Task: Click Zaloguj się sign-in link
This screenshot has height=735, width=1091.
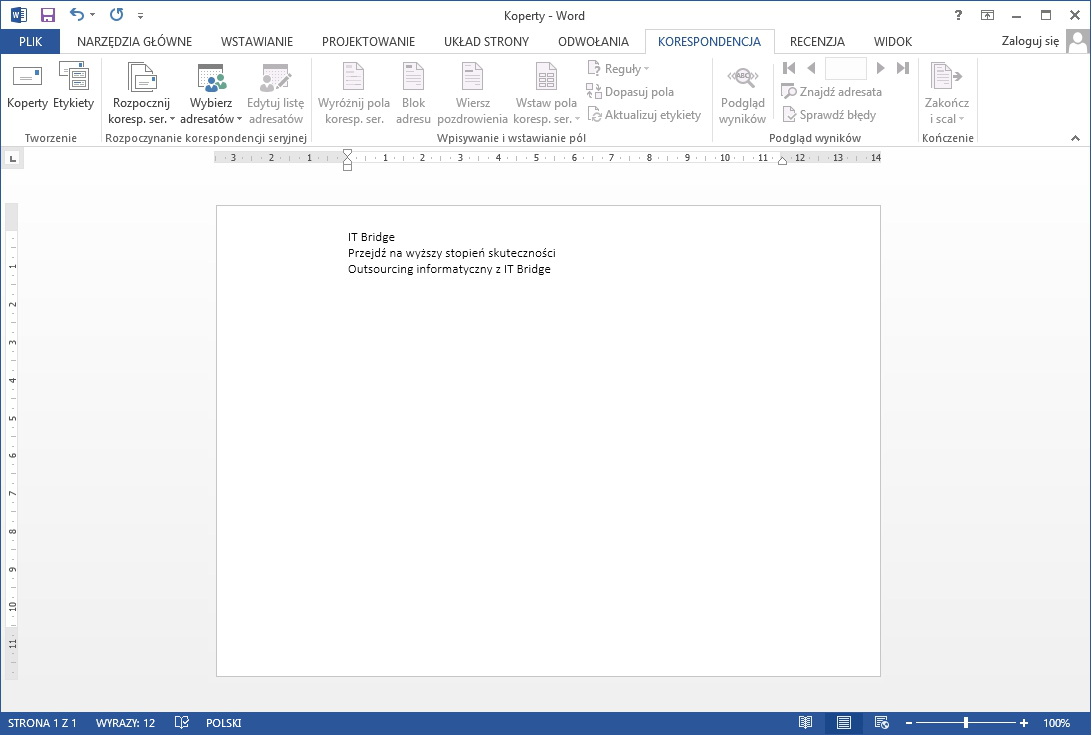Action: [1030, 41]
